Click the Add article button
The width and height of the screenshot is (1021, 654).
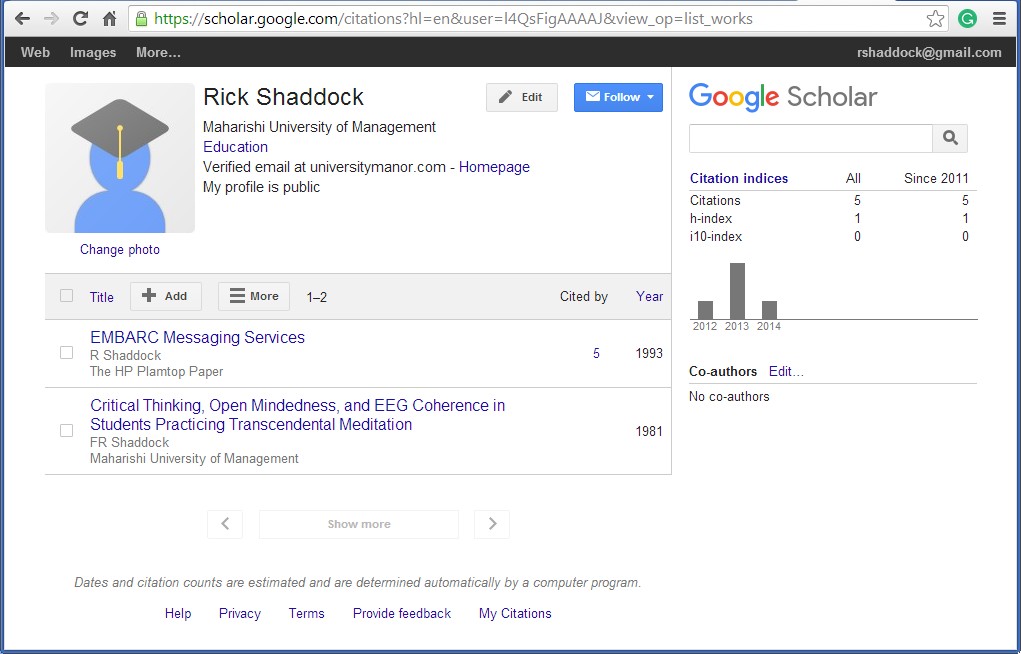point(165,296)
